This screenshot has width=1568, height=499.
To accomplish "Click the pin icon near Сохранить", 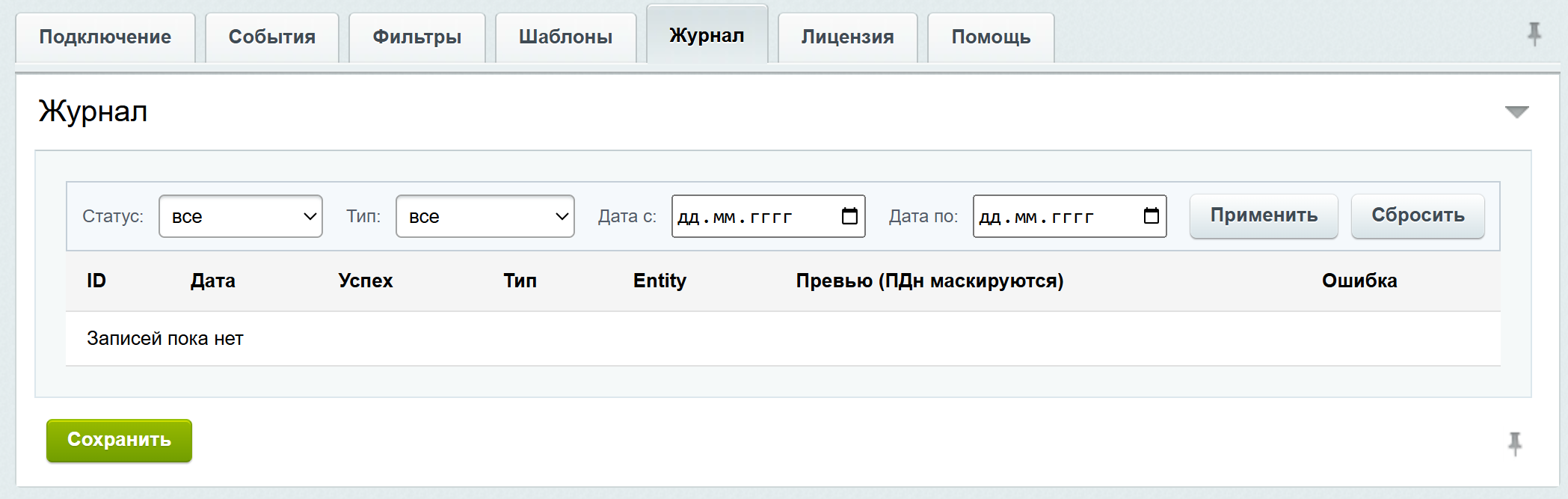I will click(1515, 444).
